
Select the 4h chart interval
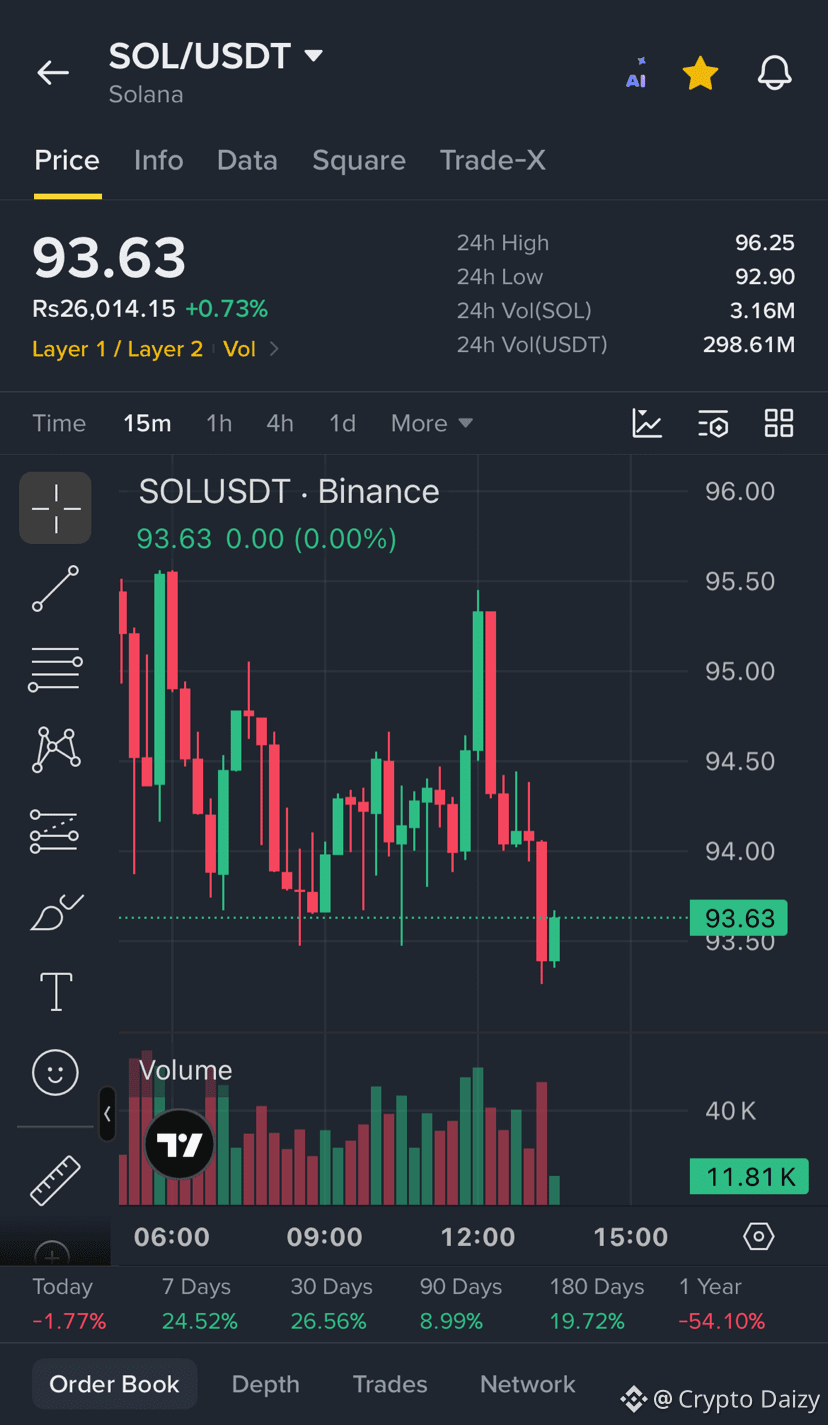(x=280, y=423)
